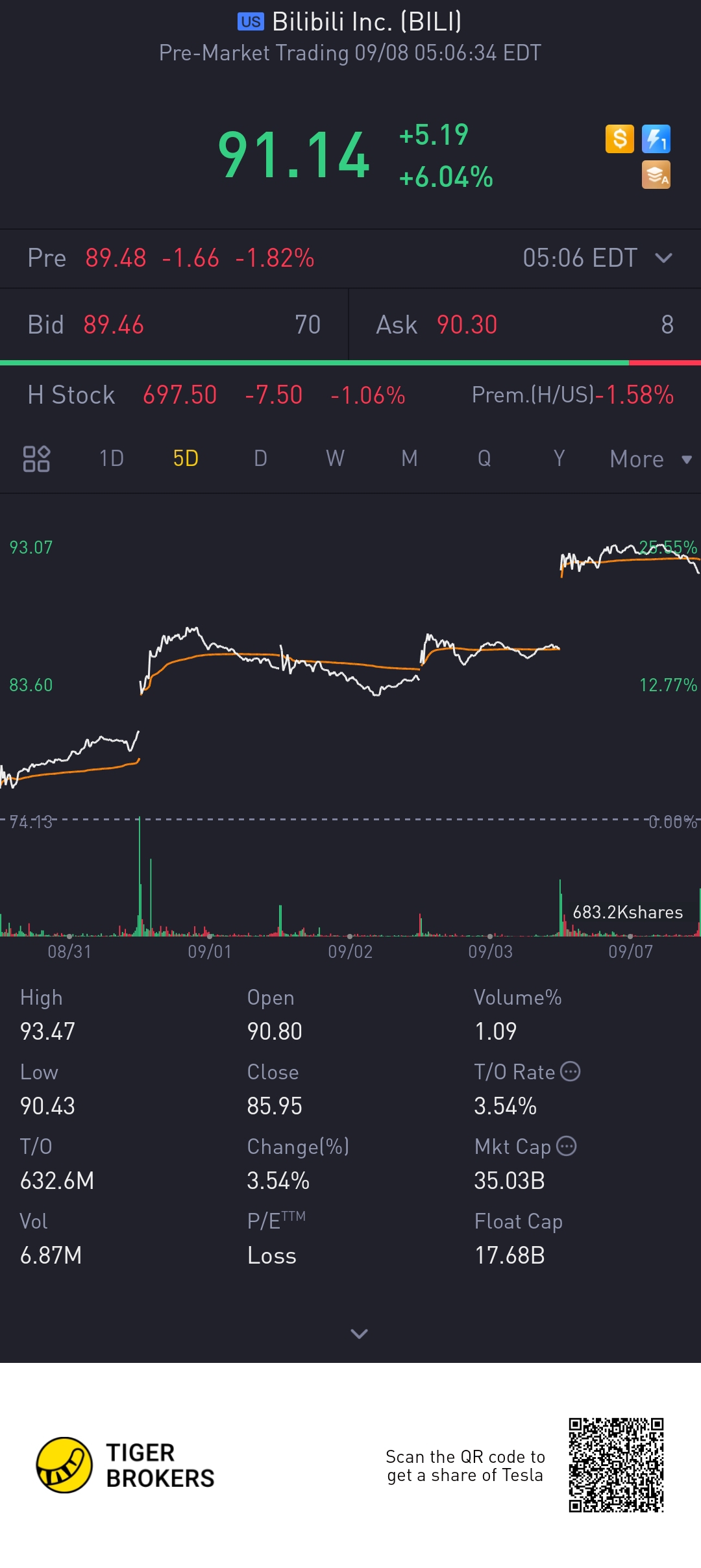
Task: Switch chart to Q quarterly tab
Action: click(484, 459)
